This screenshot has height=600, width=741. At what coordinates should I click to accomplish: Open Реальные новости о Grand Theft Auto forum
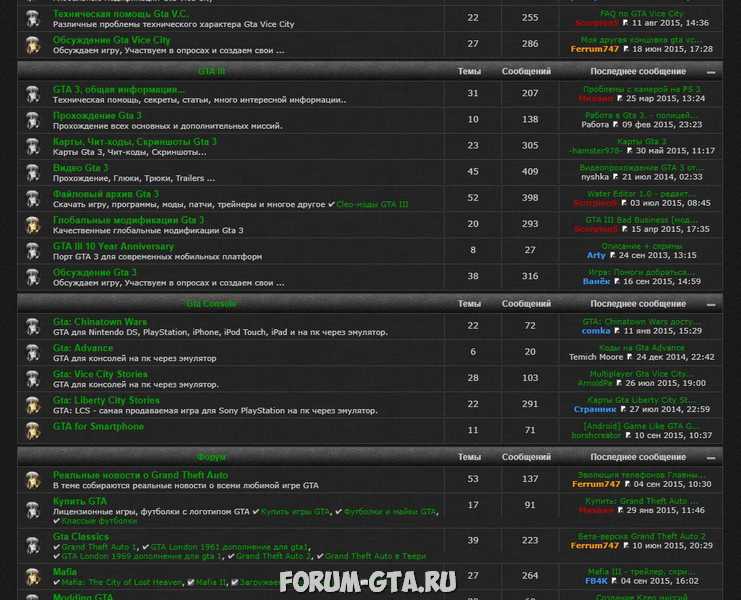[140, 475]
